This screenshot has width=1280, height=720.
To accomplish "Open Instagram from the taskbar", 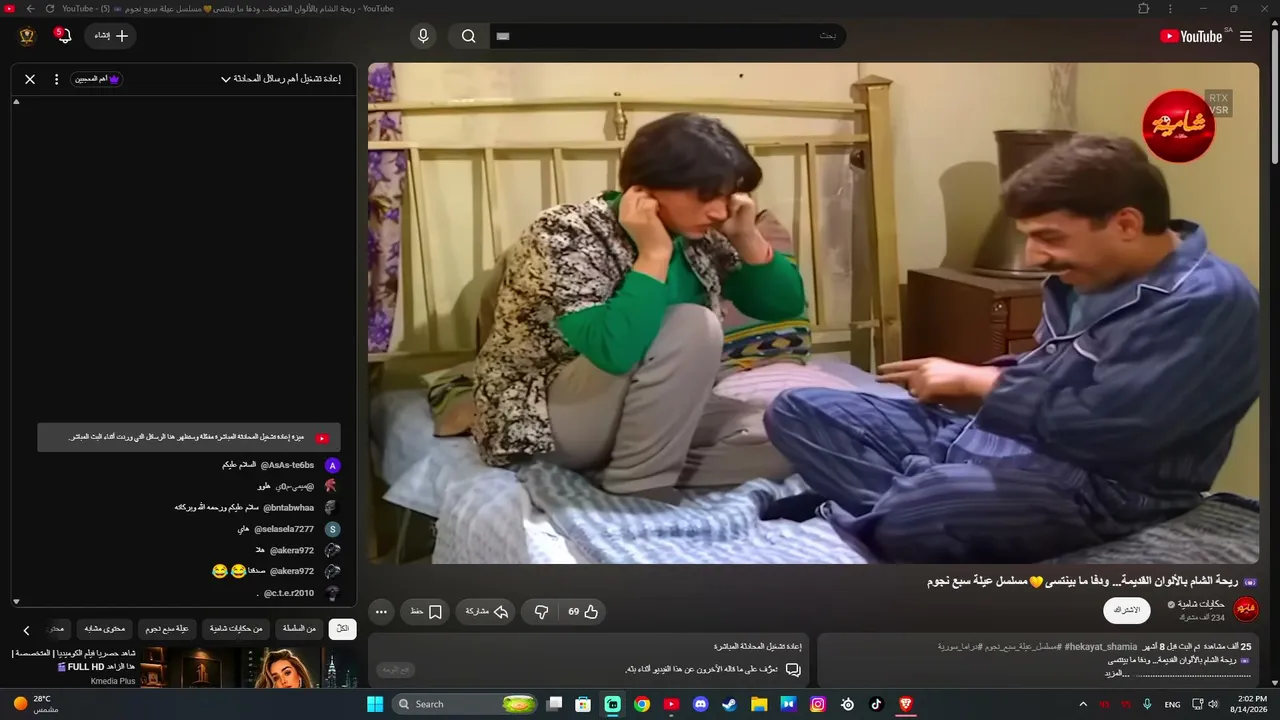I will pyautogui.click(x=818, y=704).
